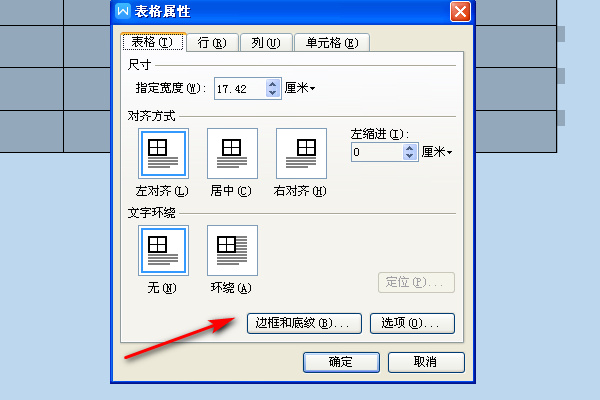Choose the center (居中) alignment icon
The height and width of the screenshot is (400, 600).
click(232, 153)
